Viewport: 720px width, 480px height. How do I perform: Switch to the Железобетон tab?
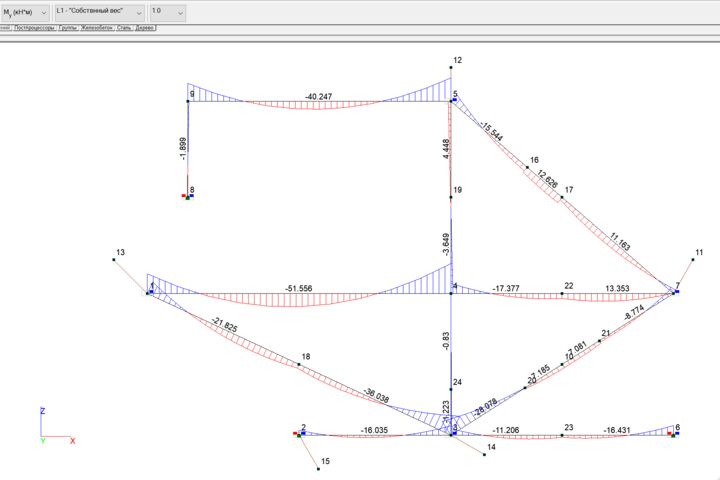97,28
